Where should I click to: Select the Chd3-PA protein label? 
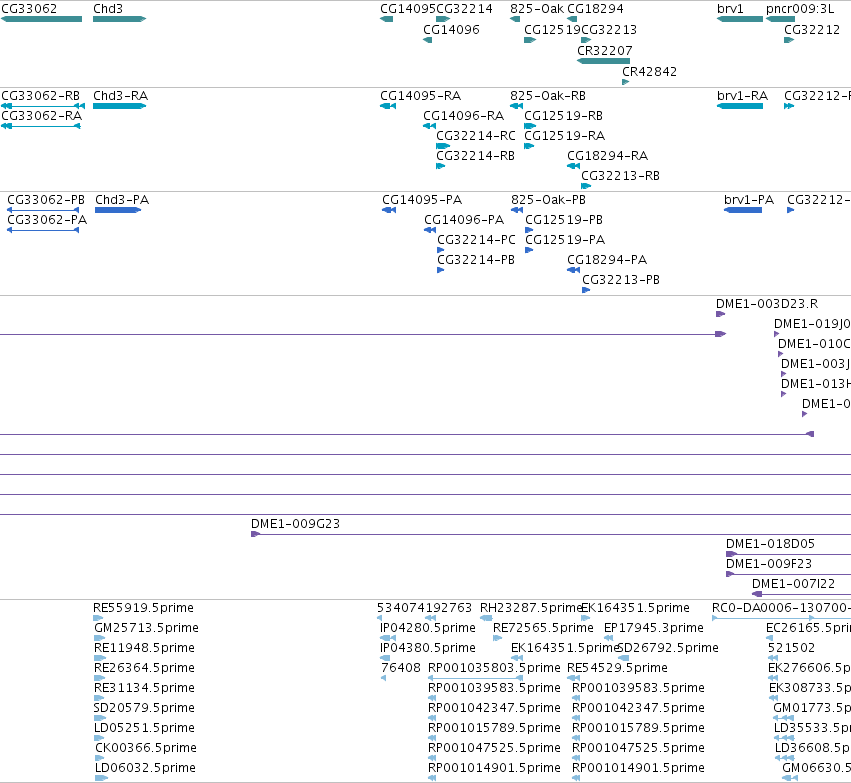pos(122,200)
